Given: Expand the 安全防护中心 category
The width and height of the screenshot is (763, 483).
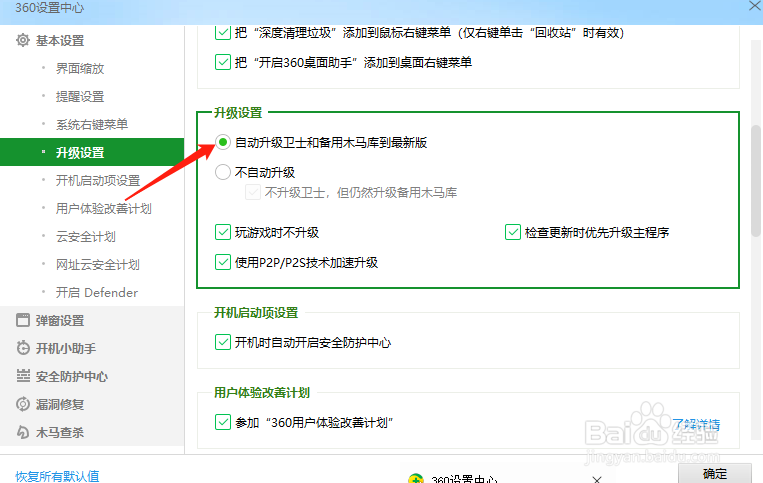Looking at the screenshot, I should tap(72, 376).
